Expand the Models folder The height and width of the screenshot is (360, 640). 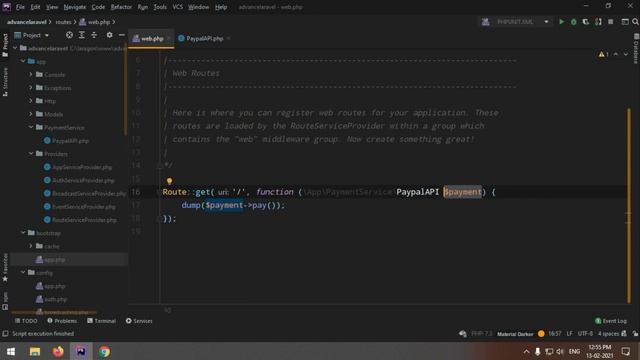point(31,114)
